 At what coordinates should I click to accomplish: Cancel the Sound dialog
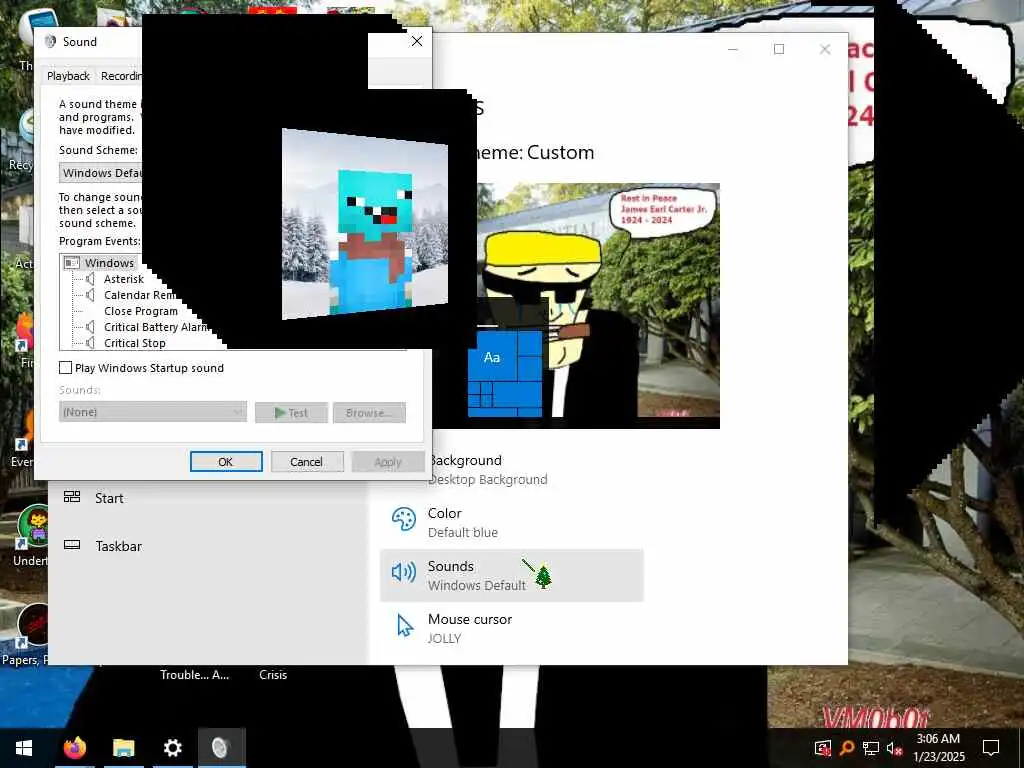click(307, 462)
